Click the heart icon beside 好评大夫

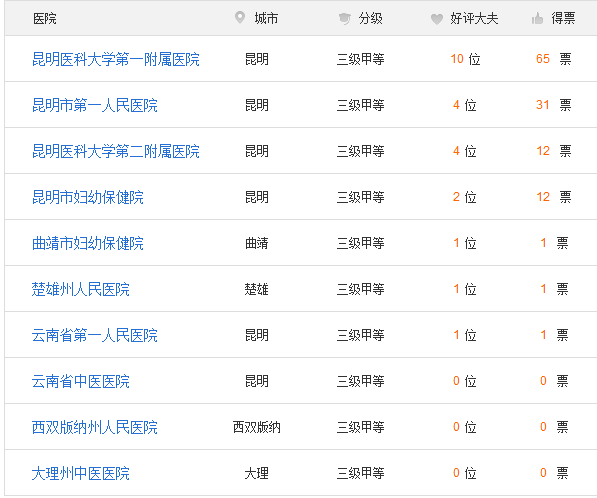pos(436,19)
